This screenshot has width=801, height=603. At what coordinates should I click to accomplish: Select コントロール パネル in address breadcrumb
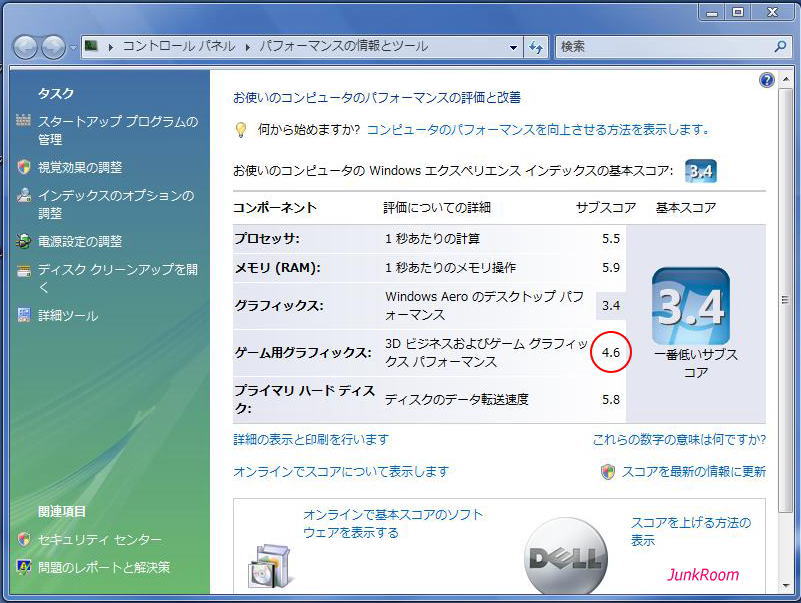pos(179,47)
